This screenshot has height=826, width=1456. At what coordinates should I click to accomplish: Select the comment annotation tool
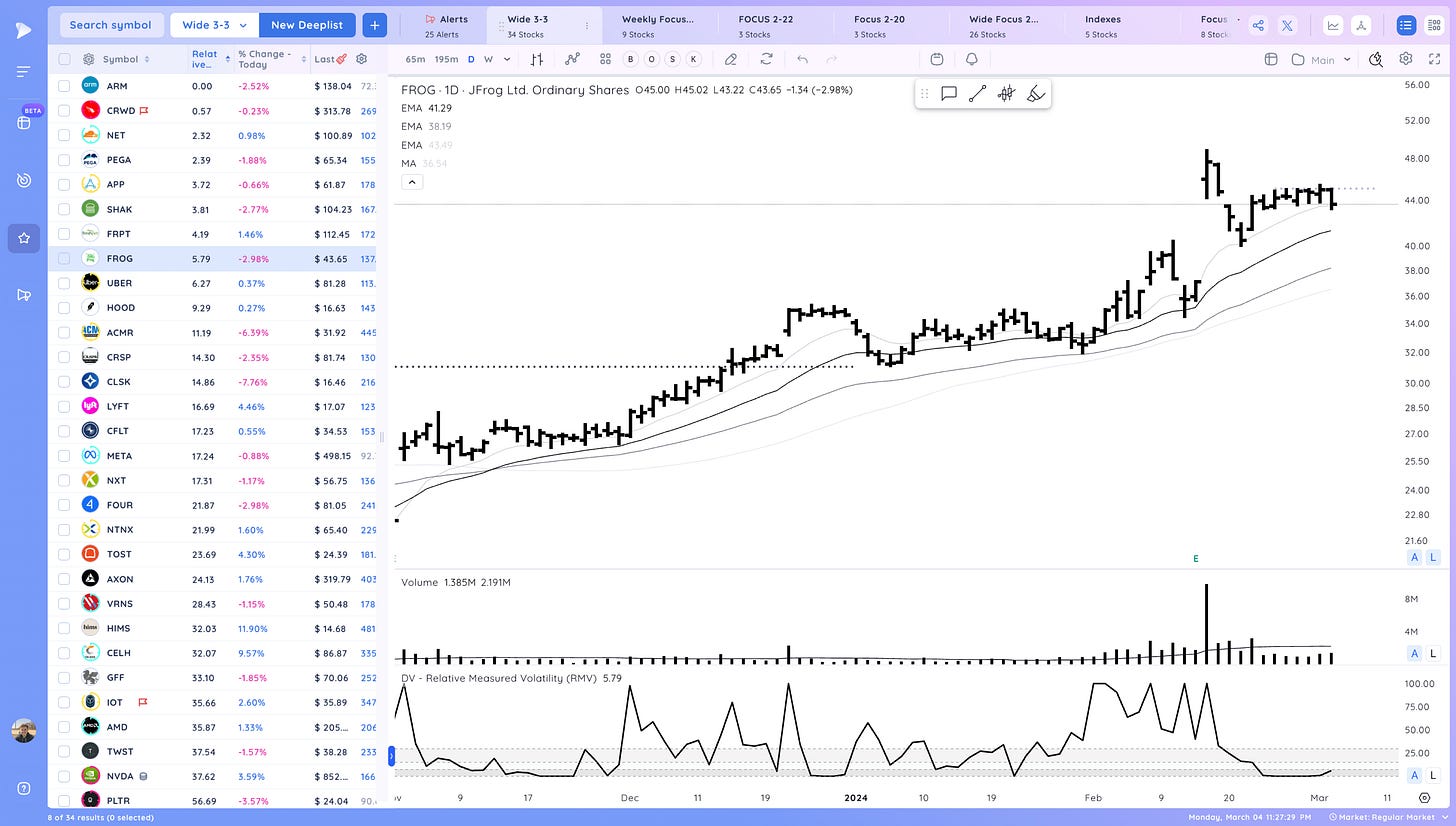[949, 94]
